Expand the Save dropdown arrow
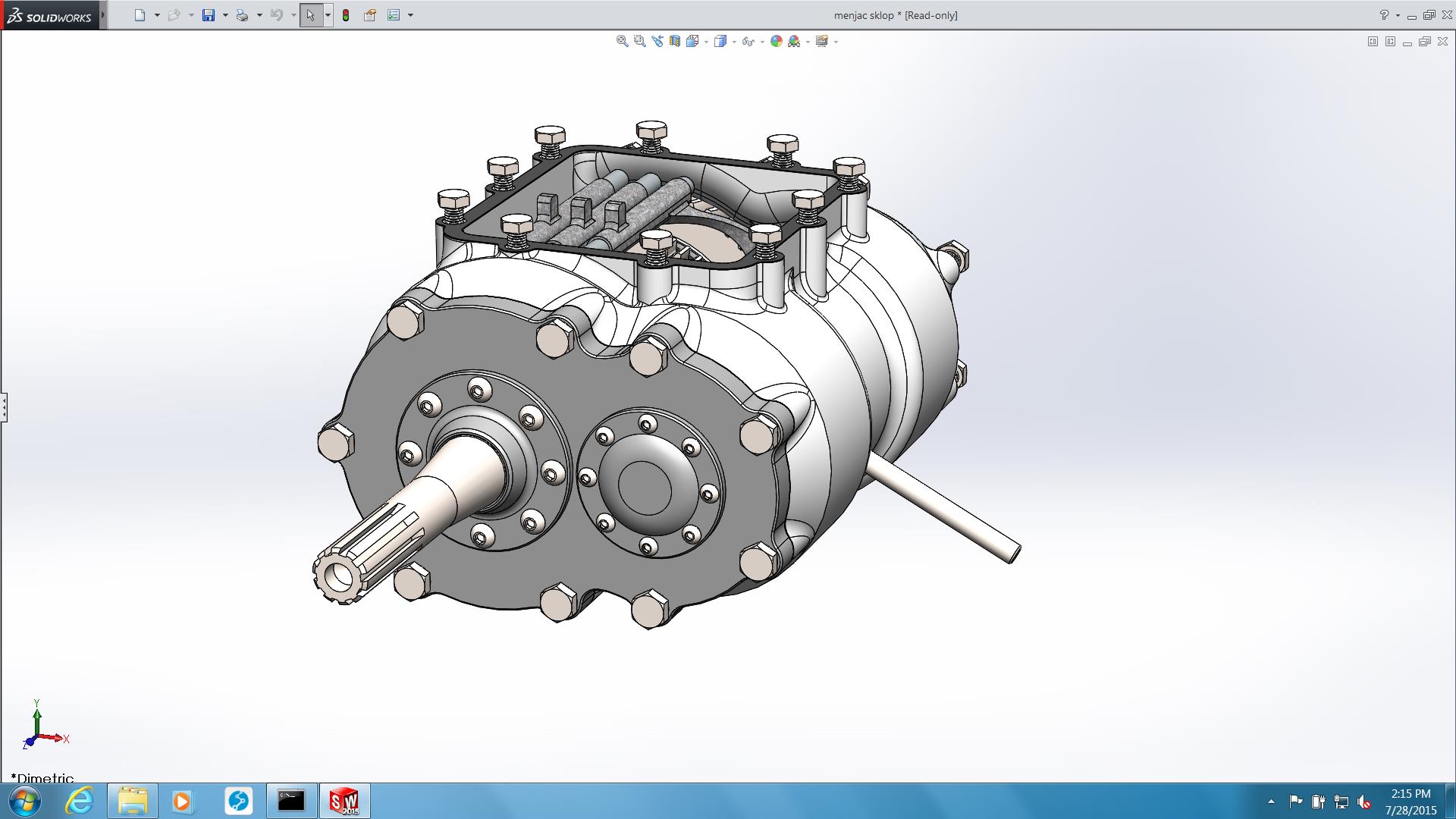The height and width of the screenshot is (819, 1456). (x=225, y=15)
